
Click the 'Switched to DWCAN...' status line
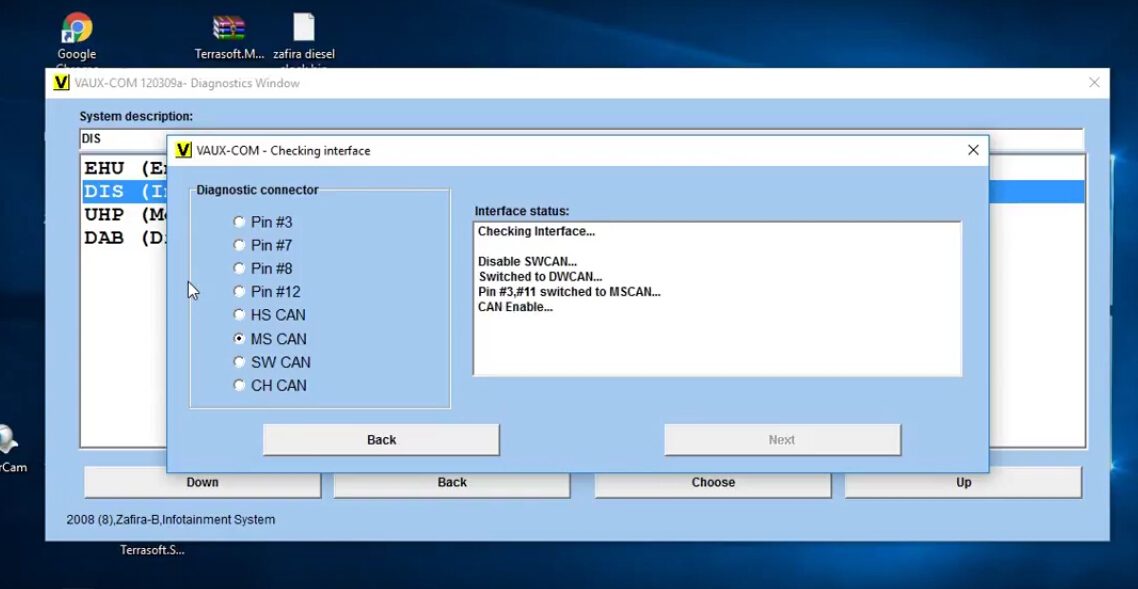[x=541, y=277]
